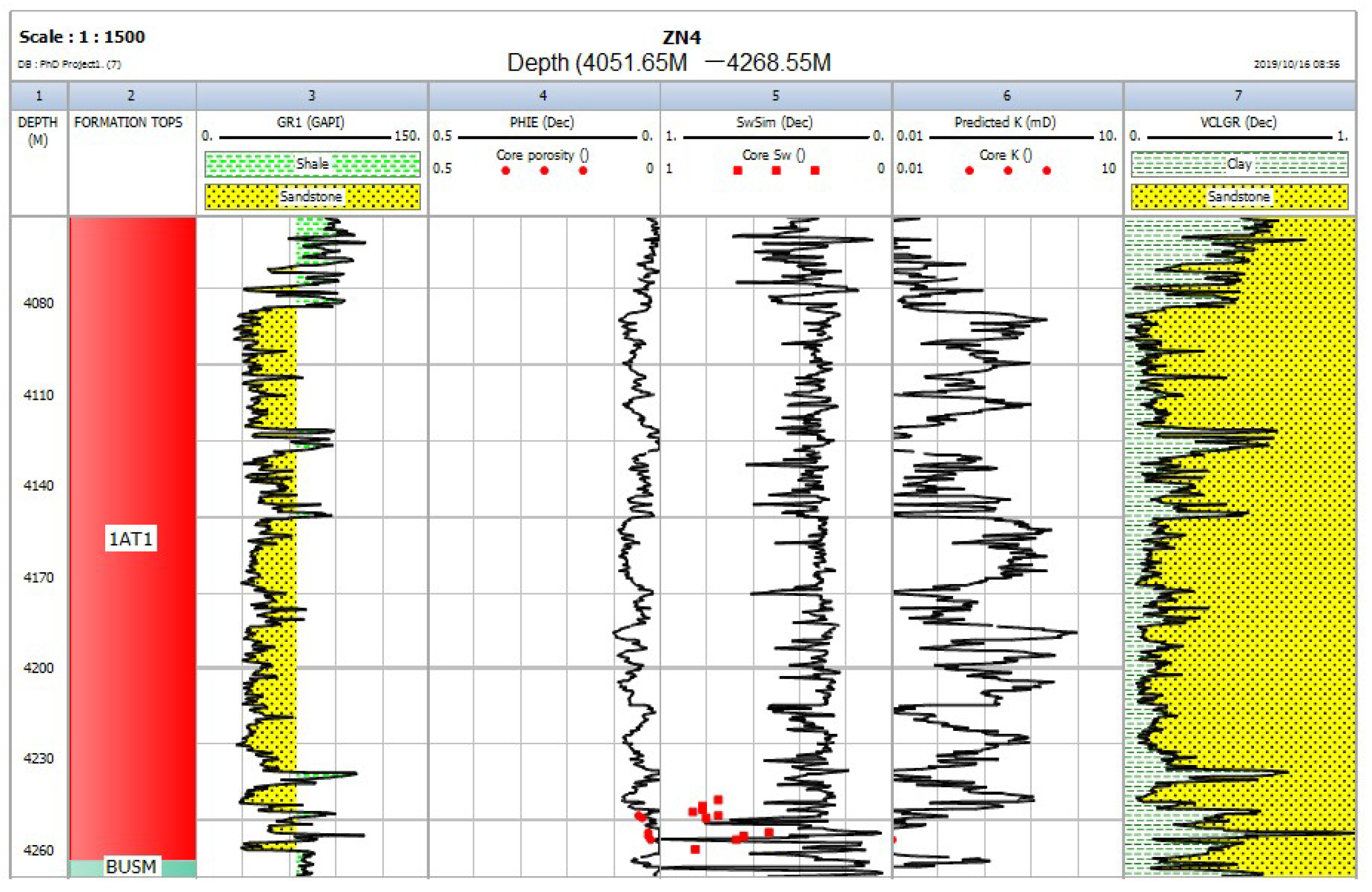Screen dimensions: 1372x892
Task: Click the Sandstone swatch under VCLGR header
Action: coord(1239,197)
